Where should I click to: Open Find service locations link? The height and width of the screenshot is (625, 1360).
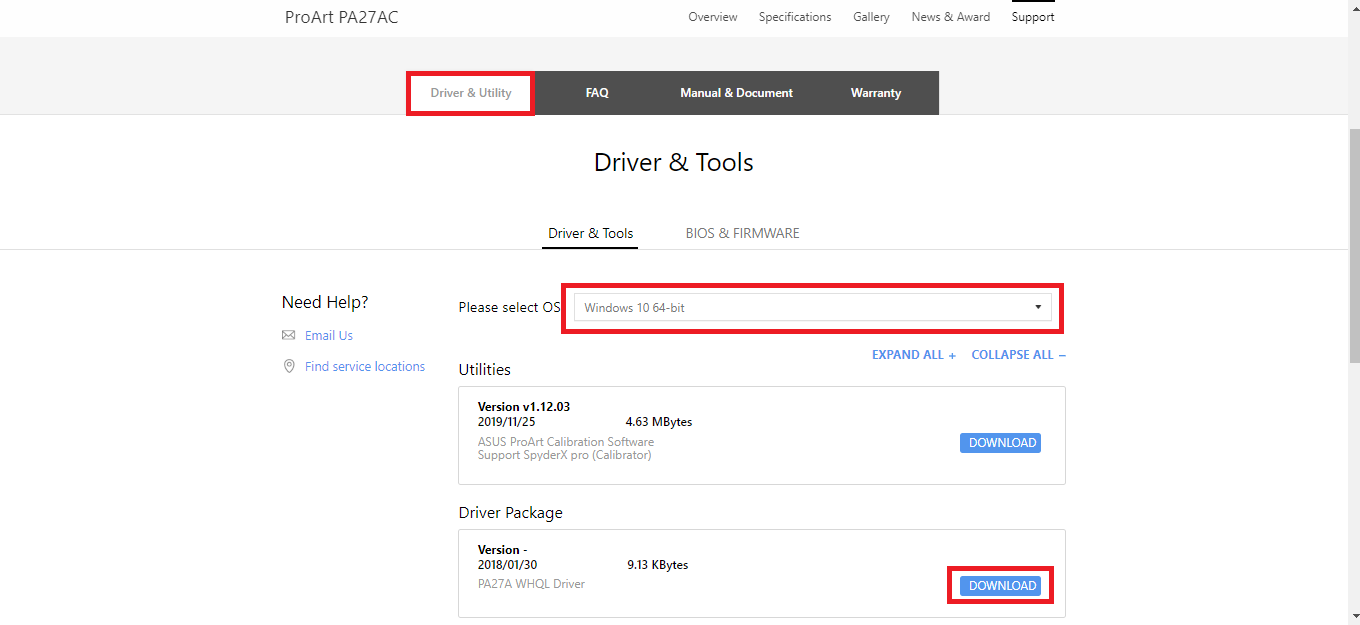pyautogui.click(x=365, y=367)
